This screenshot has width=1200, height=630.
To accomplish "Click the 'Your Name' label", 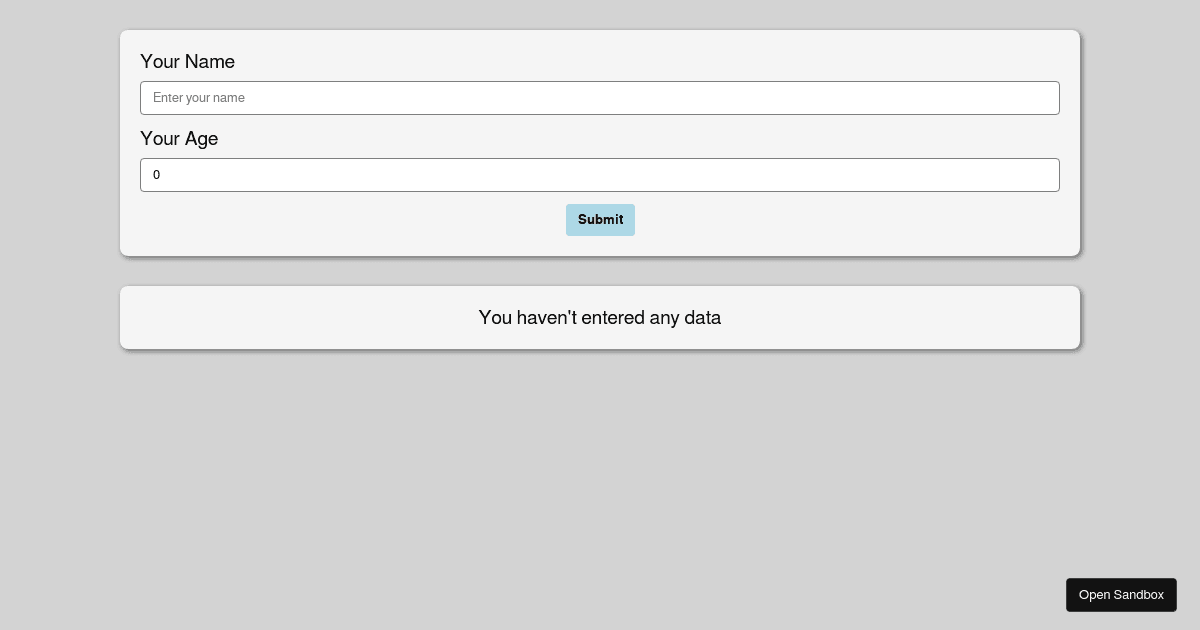I will pyautogui.click(x=187, y=62).
